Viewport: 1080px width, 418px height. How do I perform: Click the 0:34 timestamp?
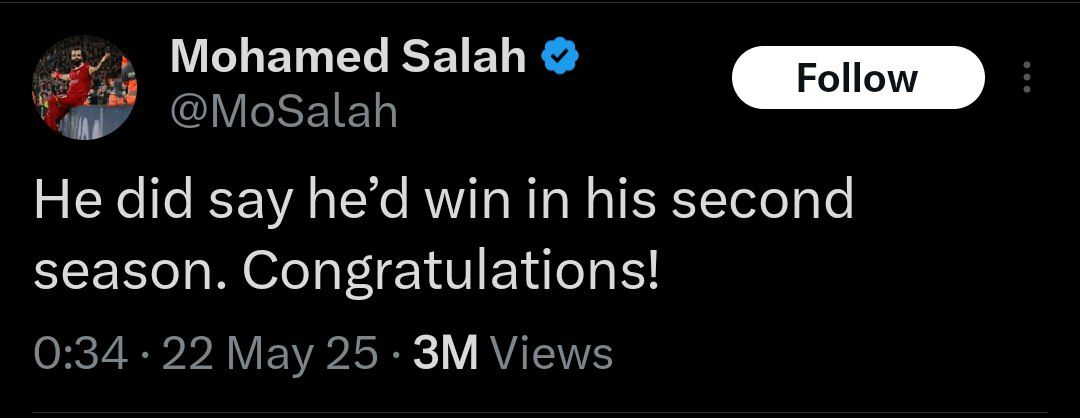coord(79,352)
